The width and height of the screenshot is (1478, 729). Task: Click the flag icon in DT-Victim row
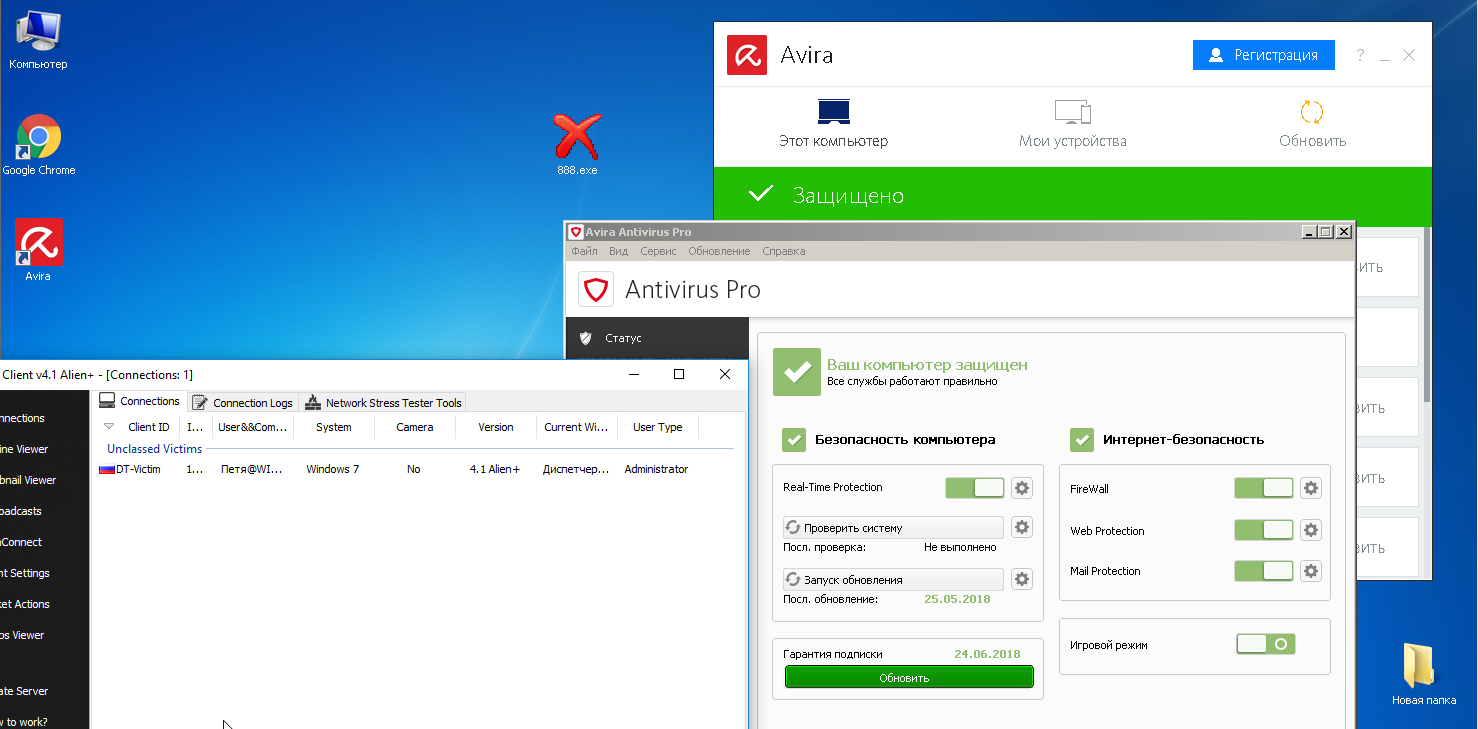tap(107, 469)
